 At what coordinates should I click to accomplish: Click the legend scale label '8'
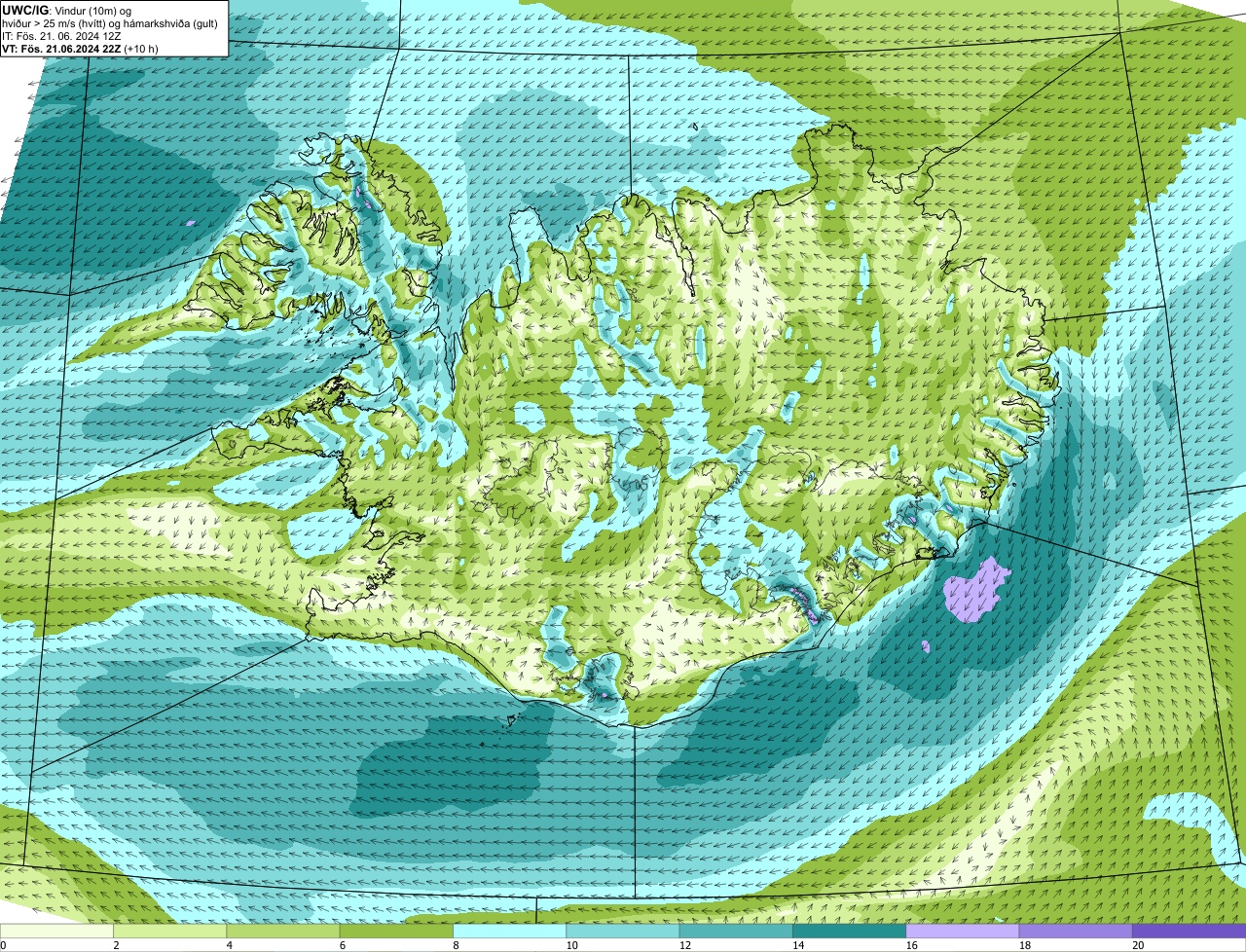coord(455,945)
